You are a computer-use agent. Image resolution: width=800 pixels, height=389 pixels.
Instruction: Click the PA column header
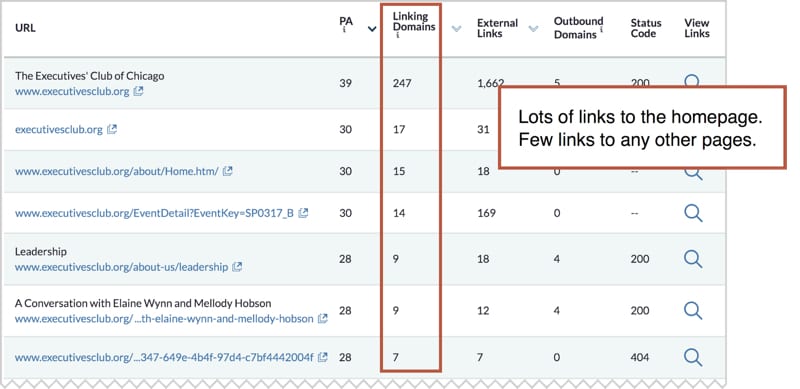click(x=346, y=21)
